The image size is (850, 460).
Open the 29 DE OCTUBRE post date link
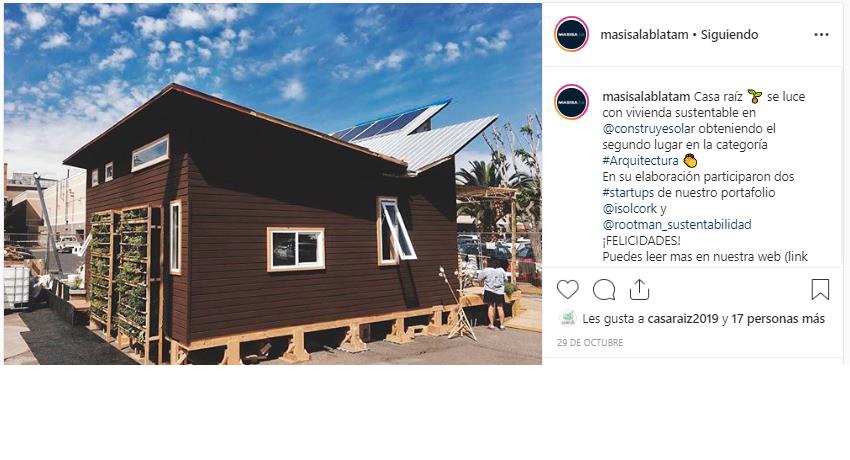(x=590, y=342)
